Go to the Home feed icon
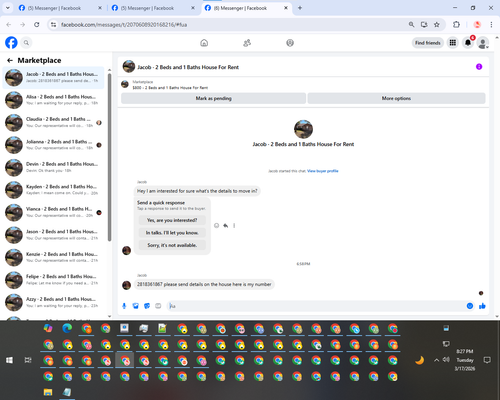 pos(204,43)
